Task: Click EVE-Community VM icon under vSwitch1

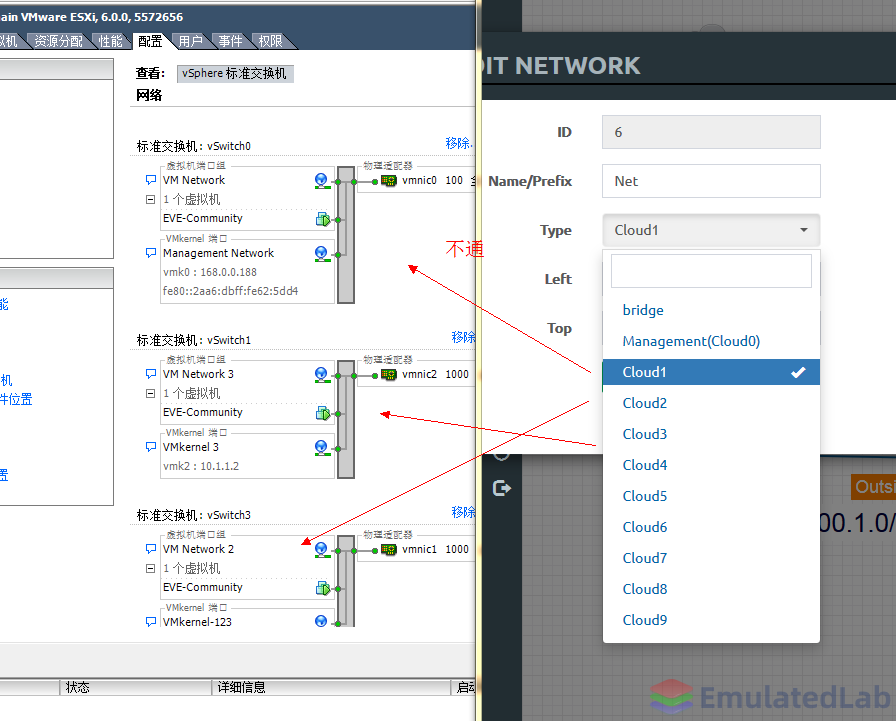Action: 323,413
